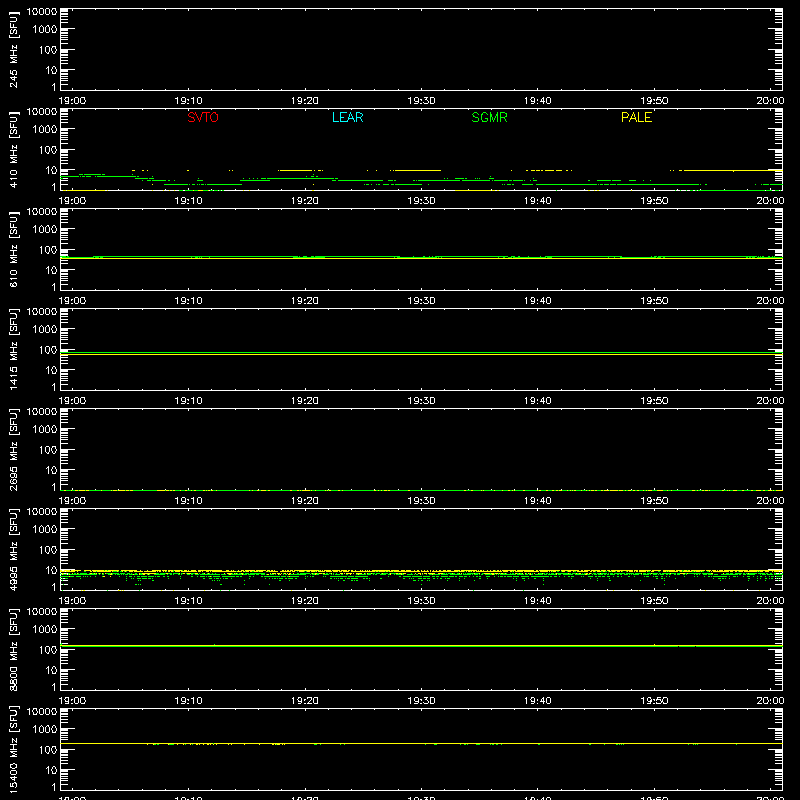This screenshot has height=800, width=800.
Task: Select the 245 MHz [SFU] axis label
Action: [x=13, y=49]
